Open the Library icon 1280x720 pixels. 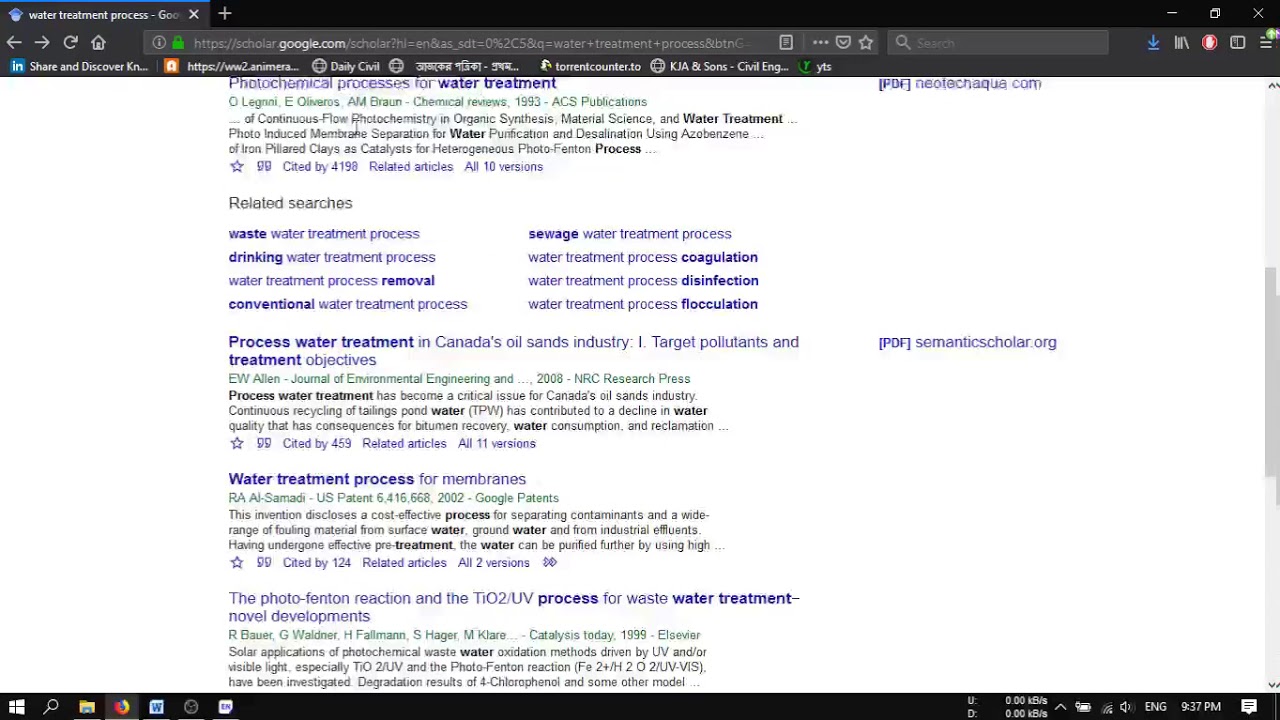[1182, 43]
